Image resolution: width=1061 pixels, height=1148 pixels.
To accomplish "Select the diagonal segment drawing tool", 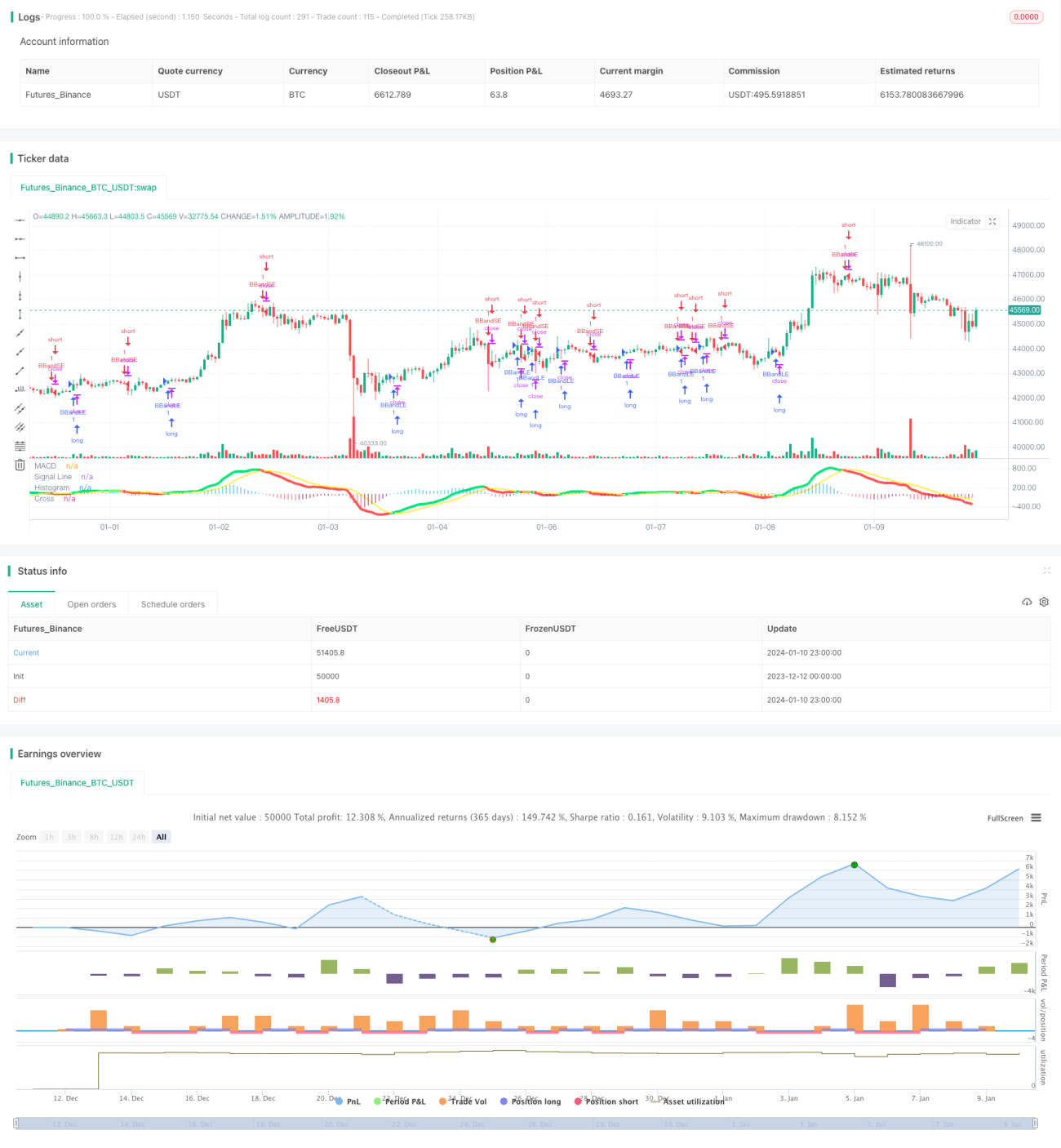I will 20,371.
